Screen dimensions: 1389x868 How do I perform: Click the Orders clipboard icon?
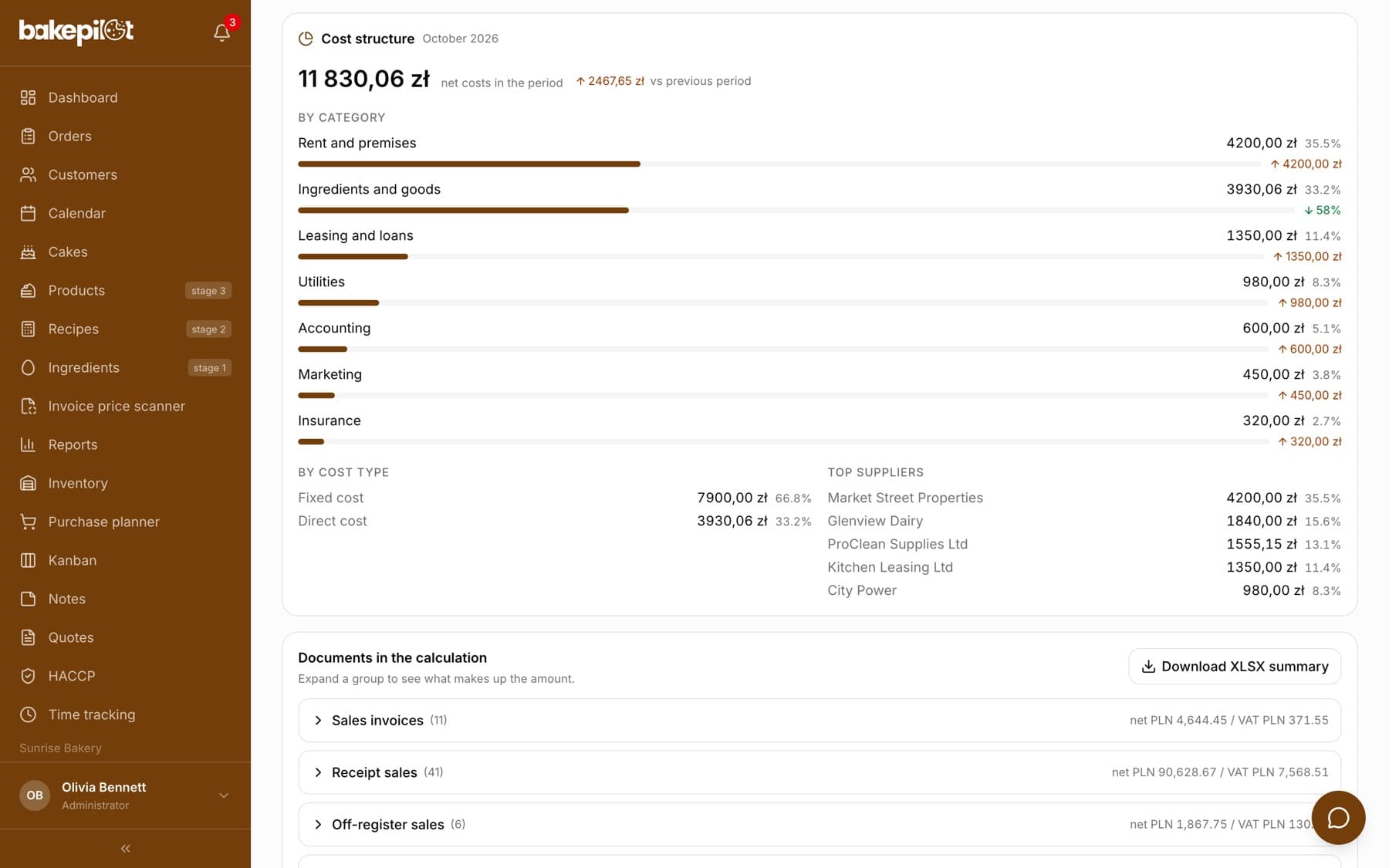point(29,136)
